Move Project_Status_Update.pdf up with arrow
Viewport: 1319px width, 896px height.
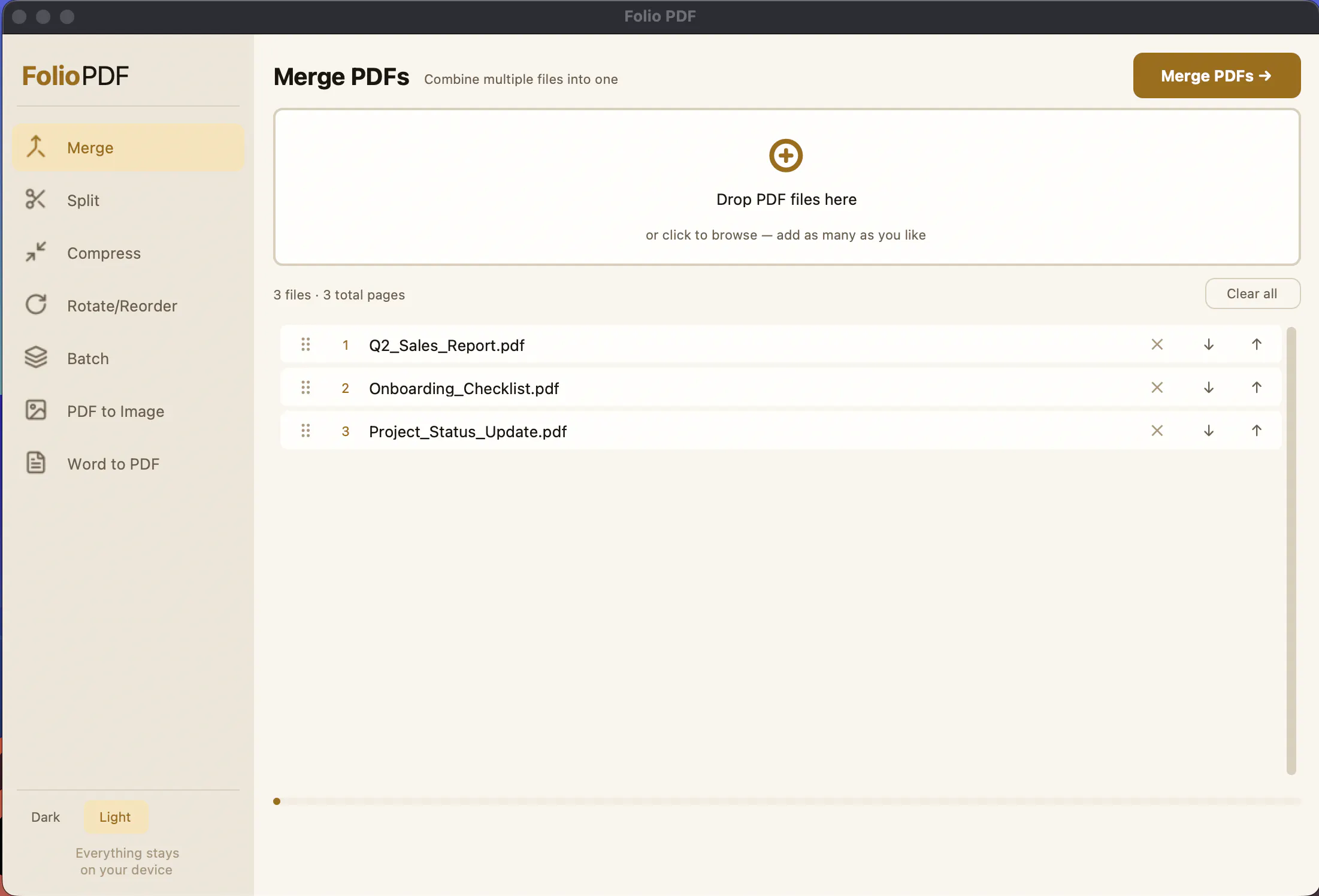[x=1257, y=431]
